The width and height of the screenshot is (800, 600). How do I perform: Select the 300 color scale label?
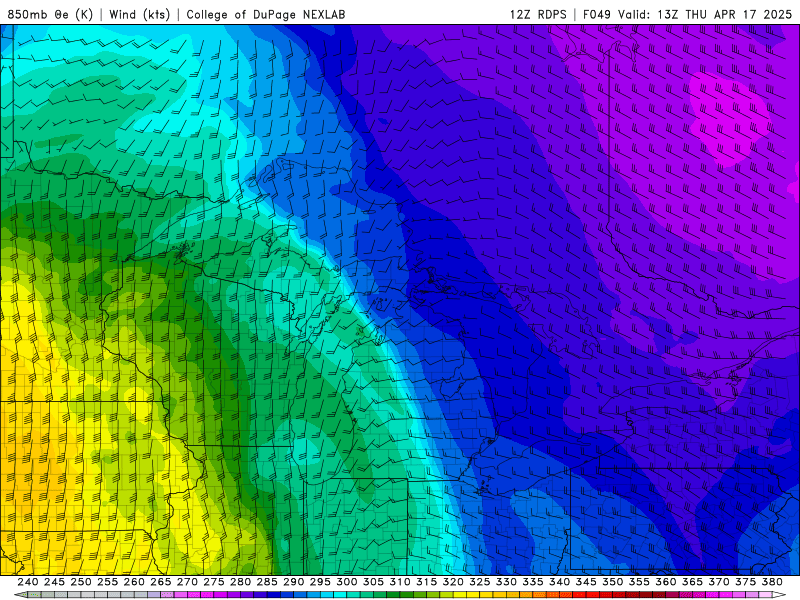click(346, 582)
